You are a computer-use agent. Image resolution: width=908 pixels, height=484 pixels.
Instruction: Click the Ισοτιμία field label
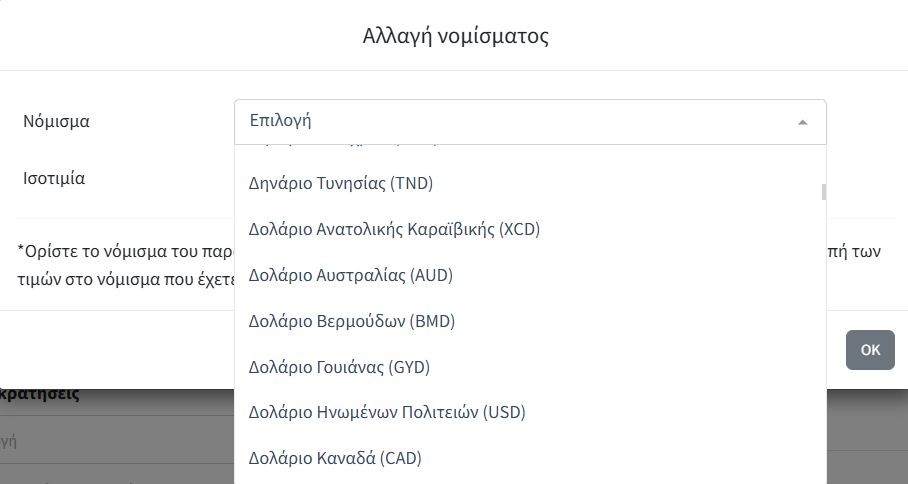tap(54, 179)
